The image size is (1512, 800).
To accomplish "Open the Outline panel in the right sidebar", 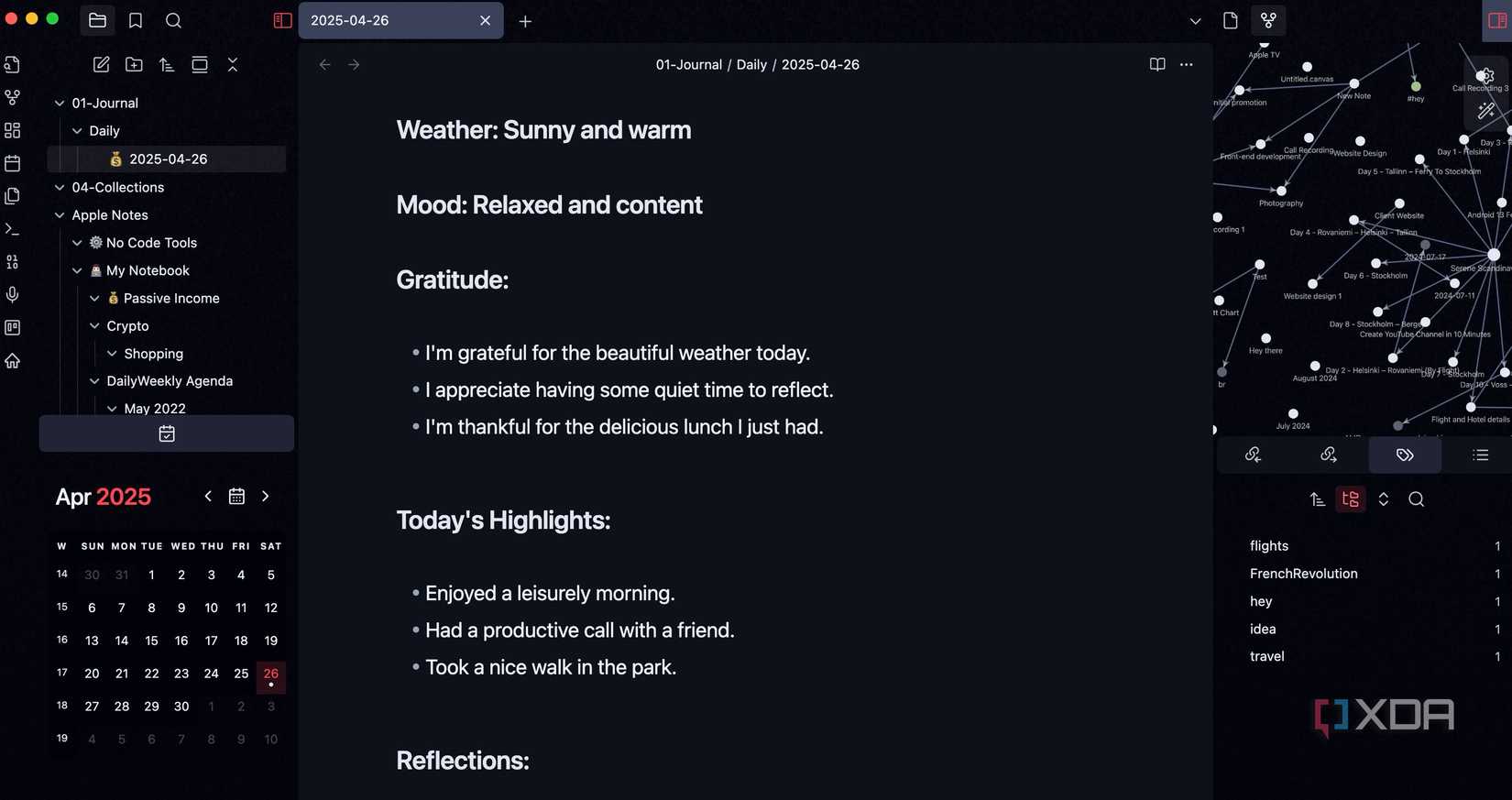I will click(x=1479, y=455).
